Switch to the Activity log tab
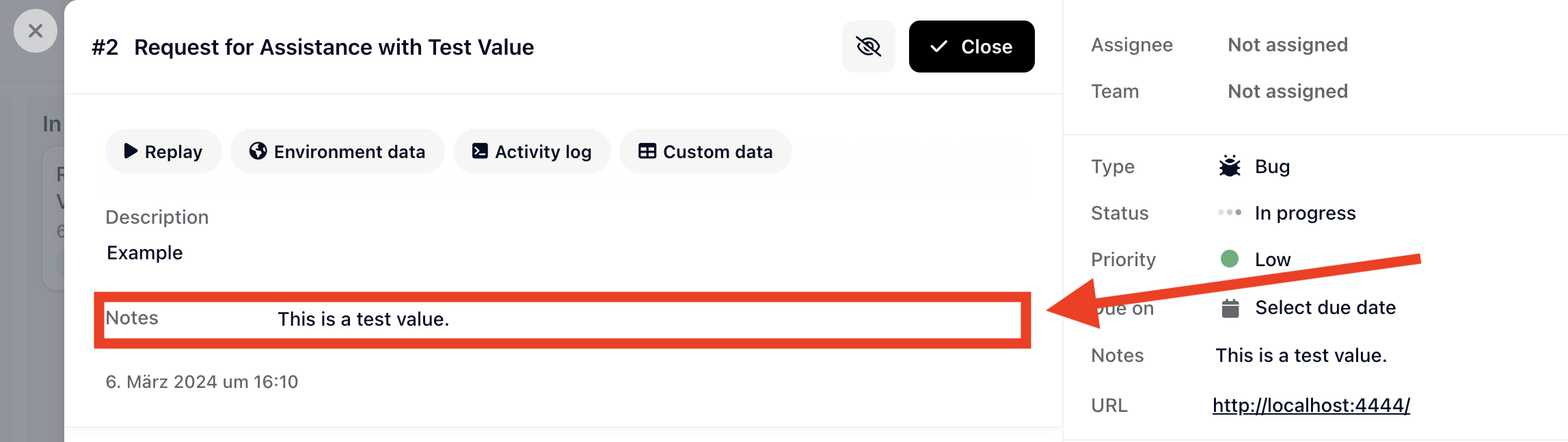1568x442 pixels. pos(532,151)
